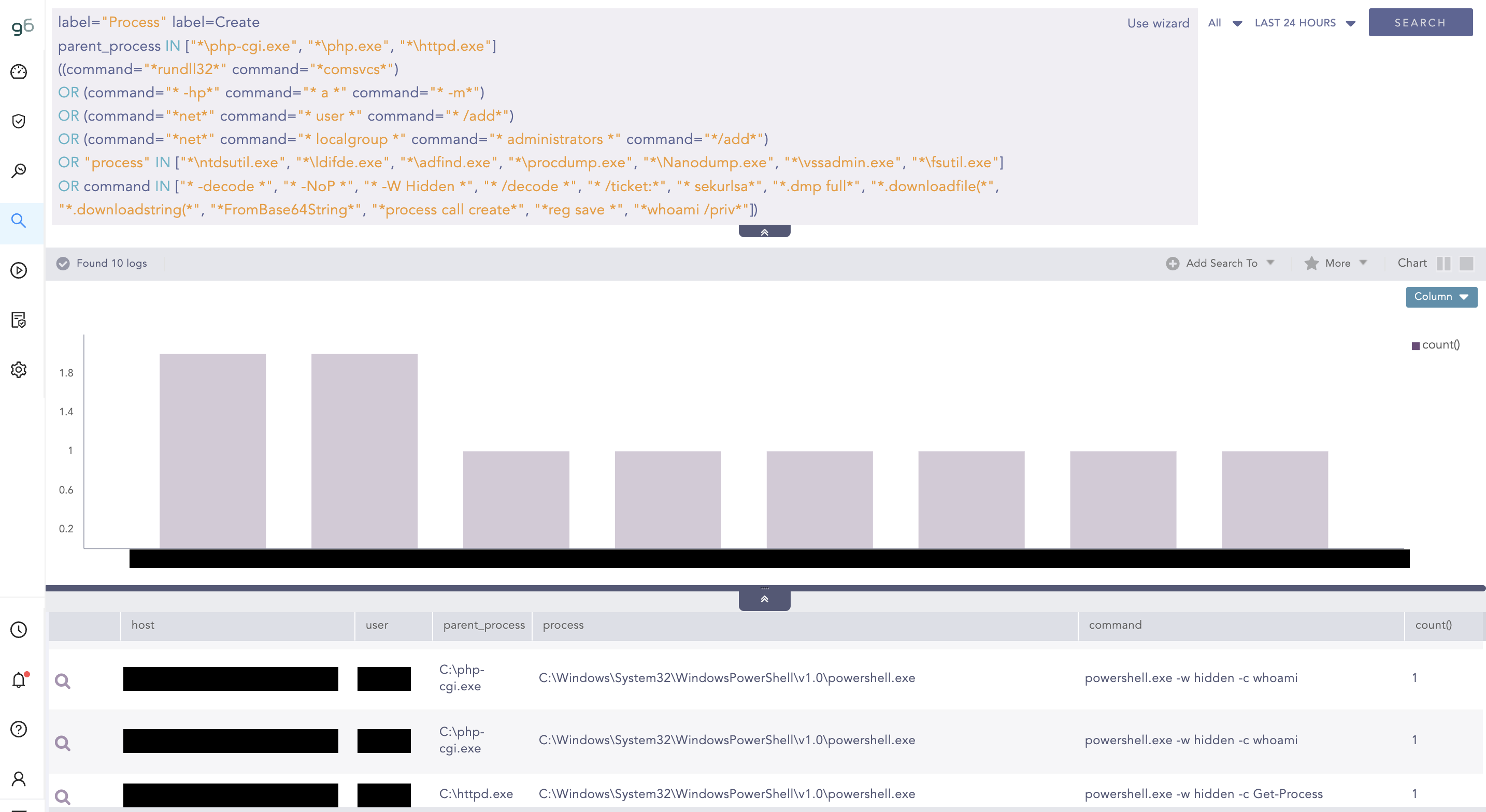This screenshot has width=1486, height=812.
Task: Open the dashboard gauge icon in sidebar
Action: tap(19, 72)
